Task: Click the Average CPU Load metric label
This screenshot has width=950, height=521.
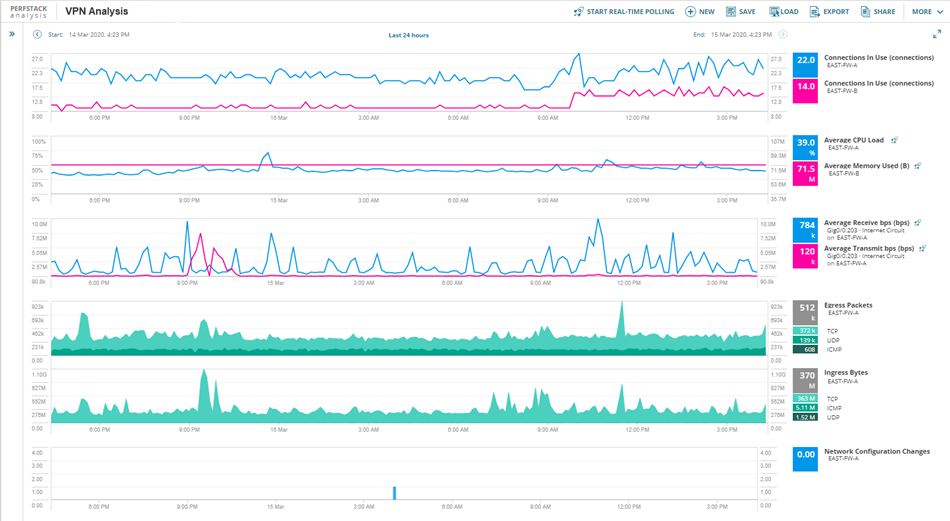Action: (854, 140)
